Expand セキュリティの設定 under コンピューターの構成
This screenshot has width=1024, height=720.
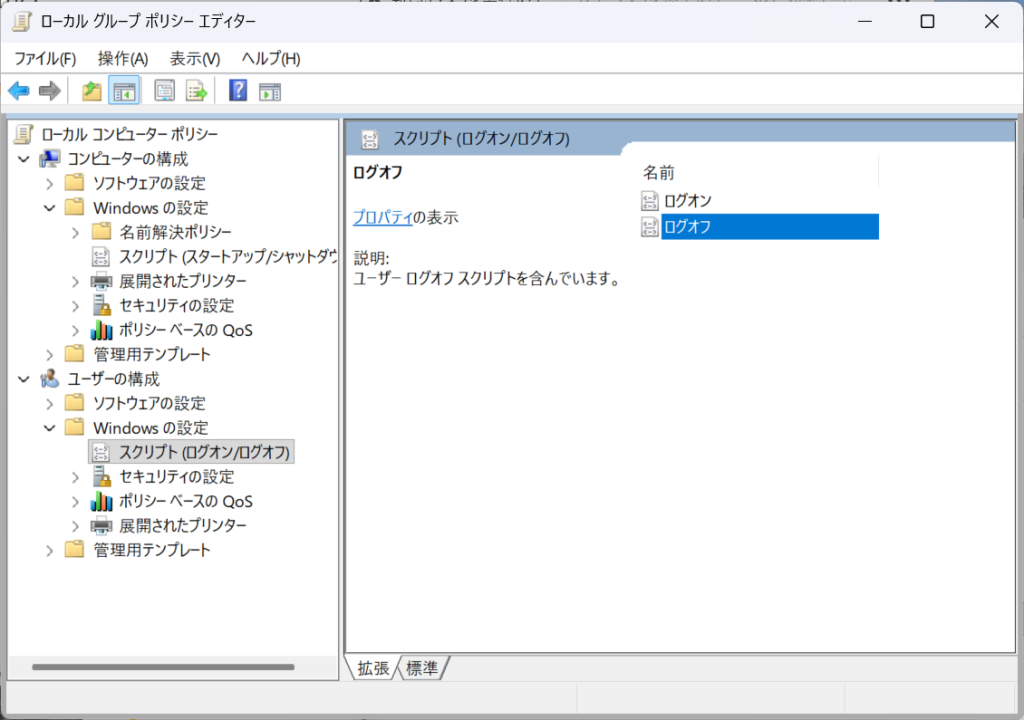pyautogui.click(x=76, y=306)
